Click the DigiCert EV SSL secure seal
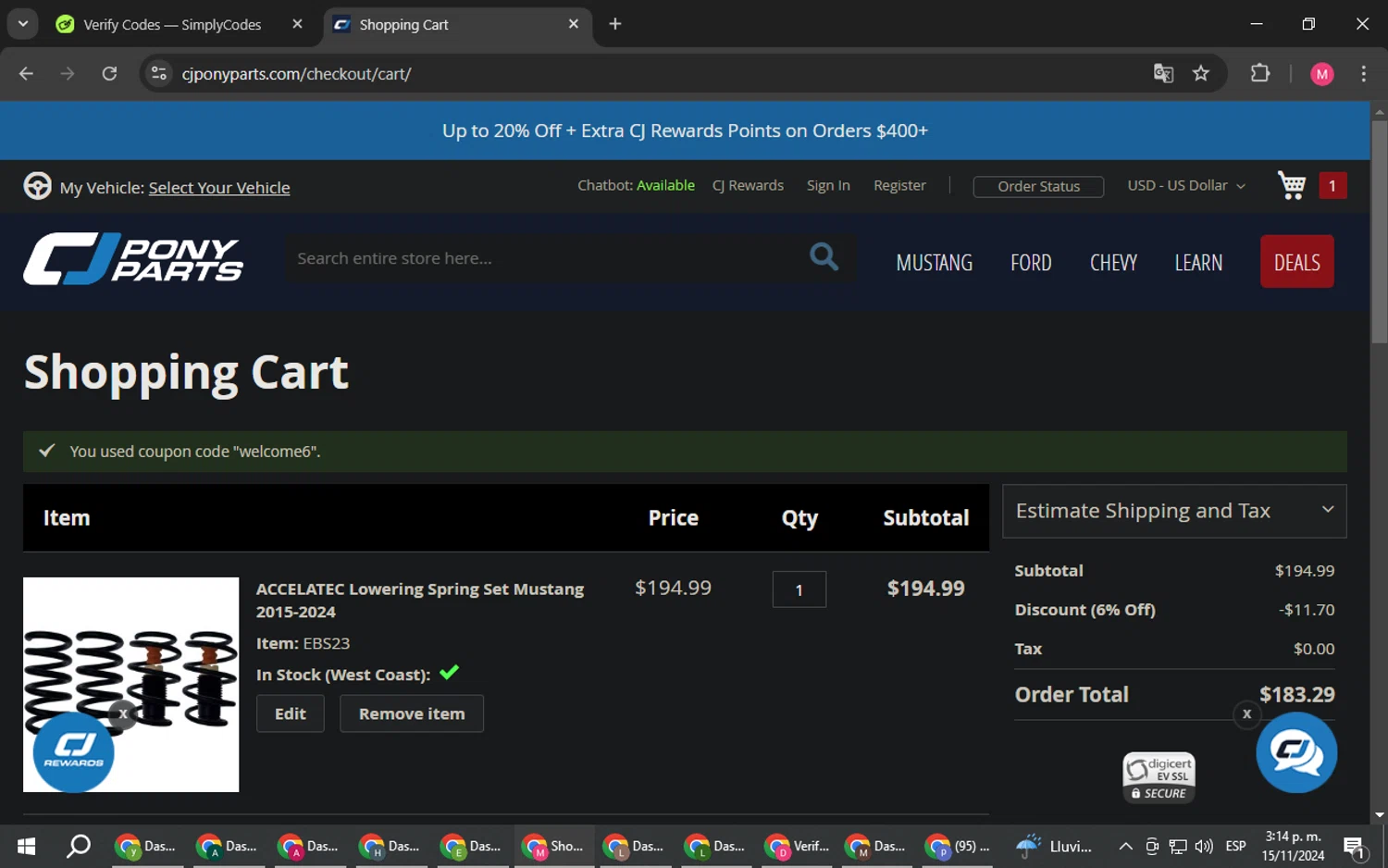Viewport: 1388px width, 868px height. pos(1159,777)
